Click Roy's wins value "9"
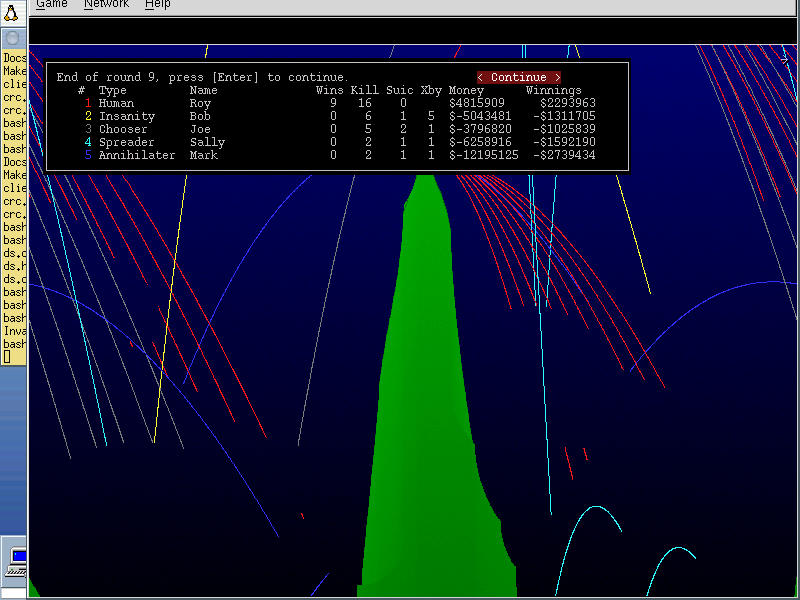 pyautogui.click(x=333, y=103)
